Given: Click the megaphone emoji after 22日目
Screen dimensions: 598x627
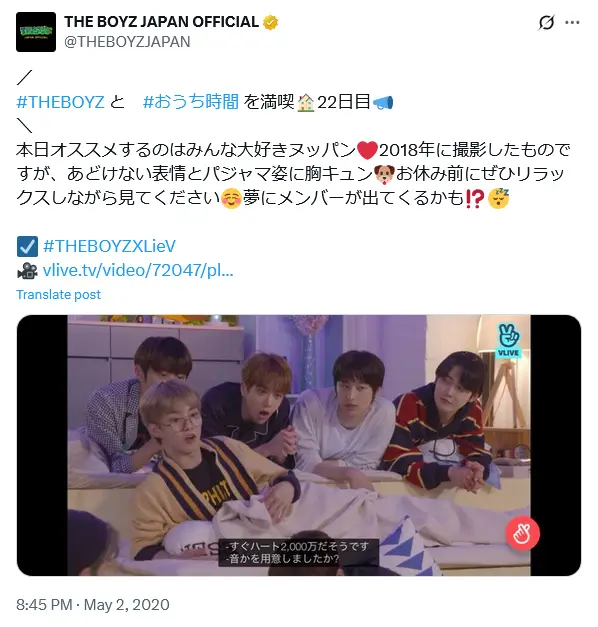Looking at the screenshot, I should [383, 102].
